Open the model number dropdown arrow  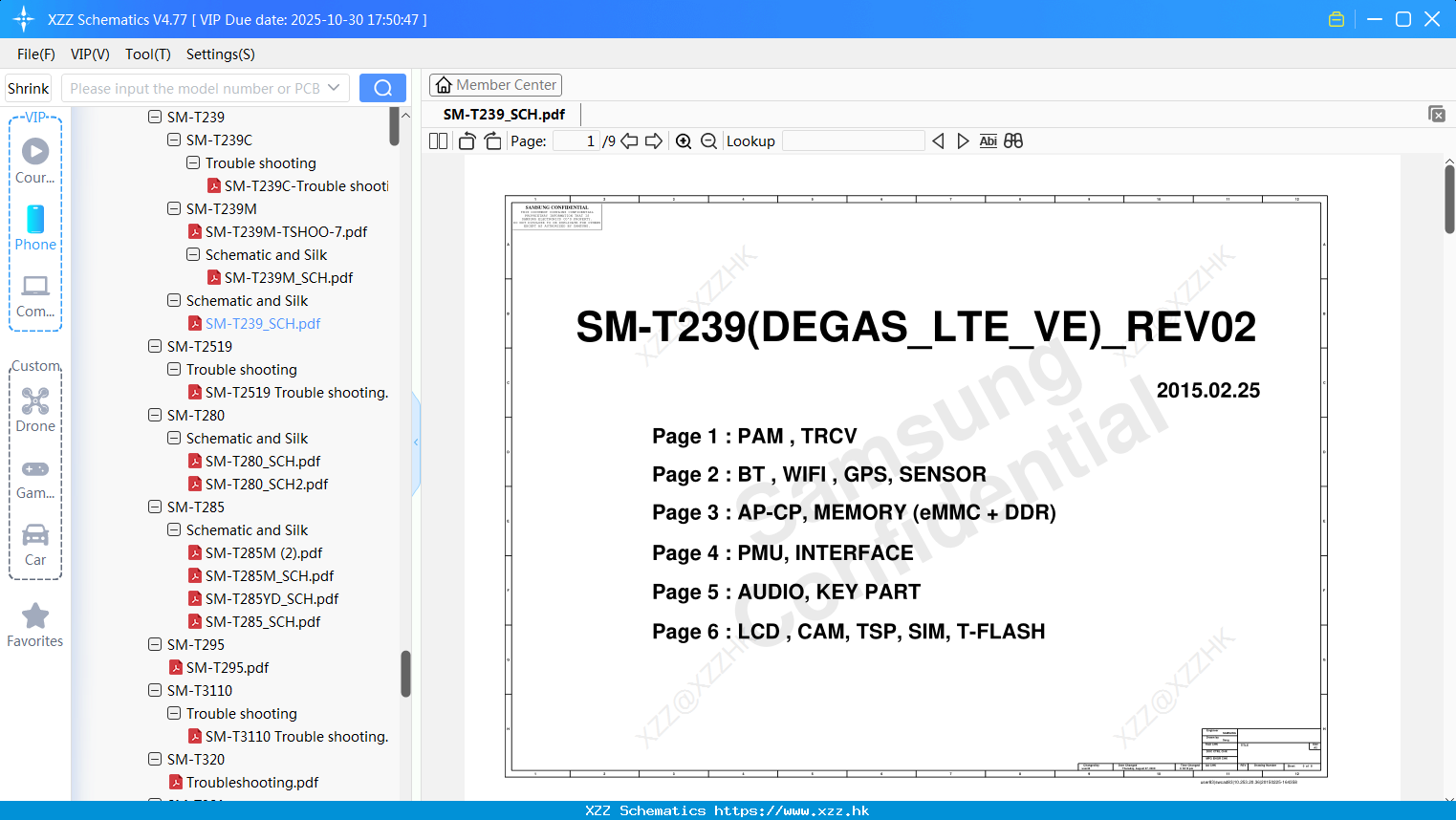(x=334, y=88)
